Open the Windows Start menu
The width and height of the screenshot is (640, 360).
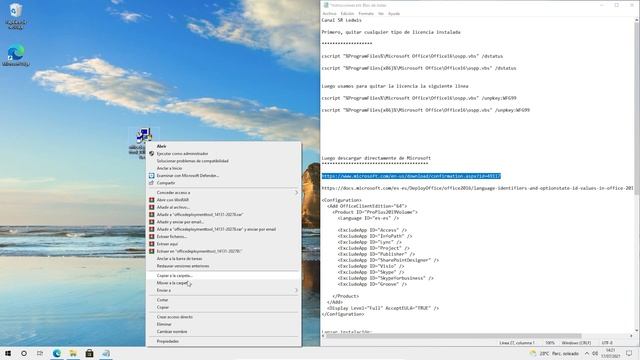(8, 353)
